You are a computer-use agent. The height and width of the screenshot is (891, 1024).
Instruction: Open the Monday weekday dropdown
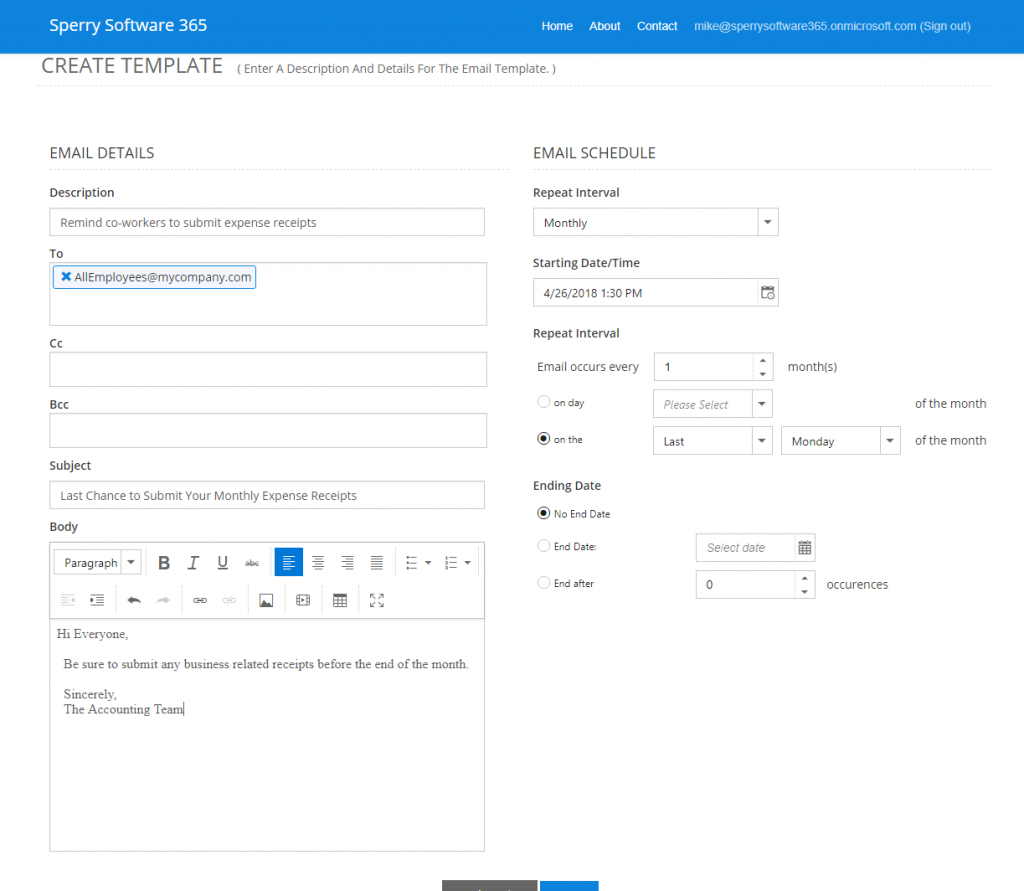pyautogui.click(x=890, y=441)
